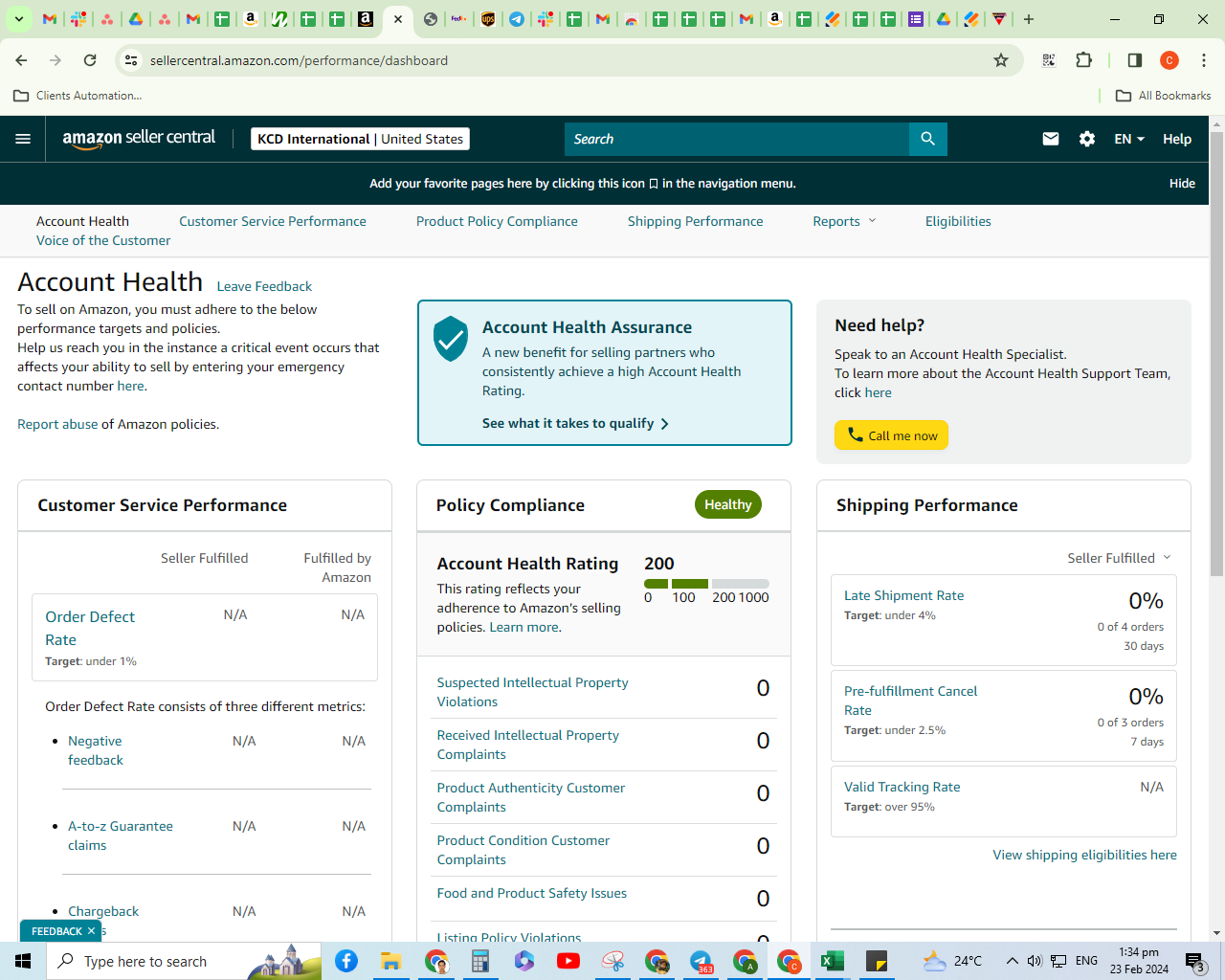This screenshot has width=1225, height=980.
Task: Open the Product Policy Compliance tab
Action: click(497, 221)
